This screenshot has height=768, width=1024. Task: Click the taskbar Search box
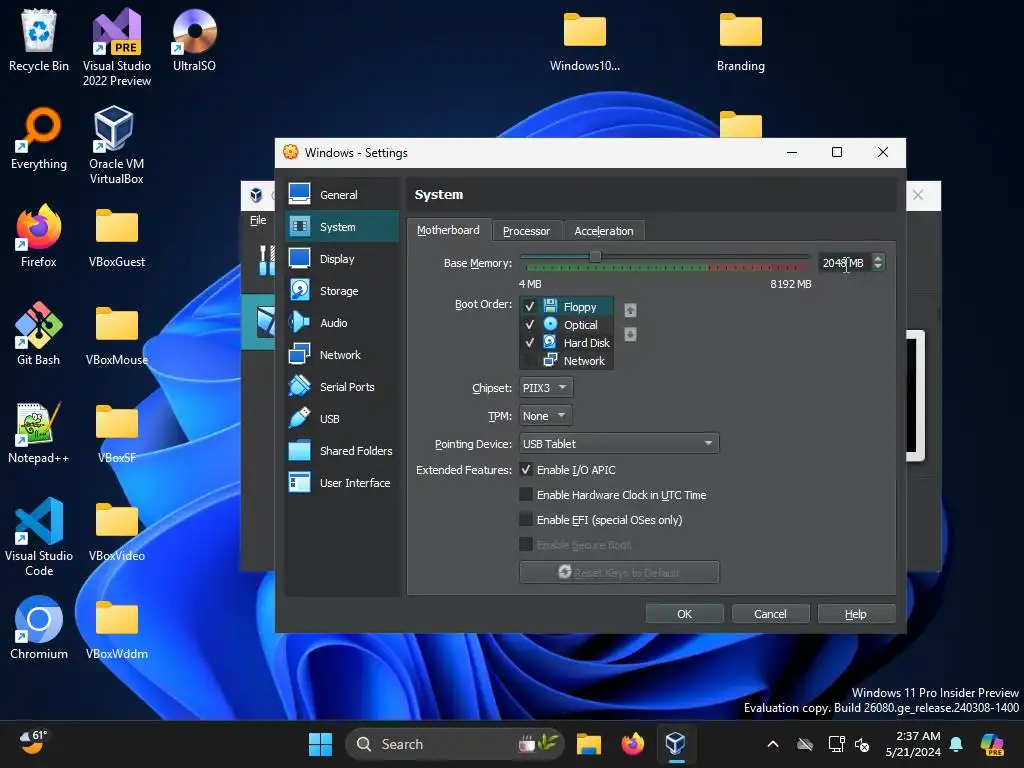[x=454, y=744]
